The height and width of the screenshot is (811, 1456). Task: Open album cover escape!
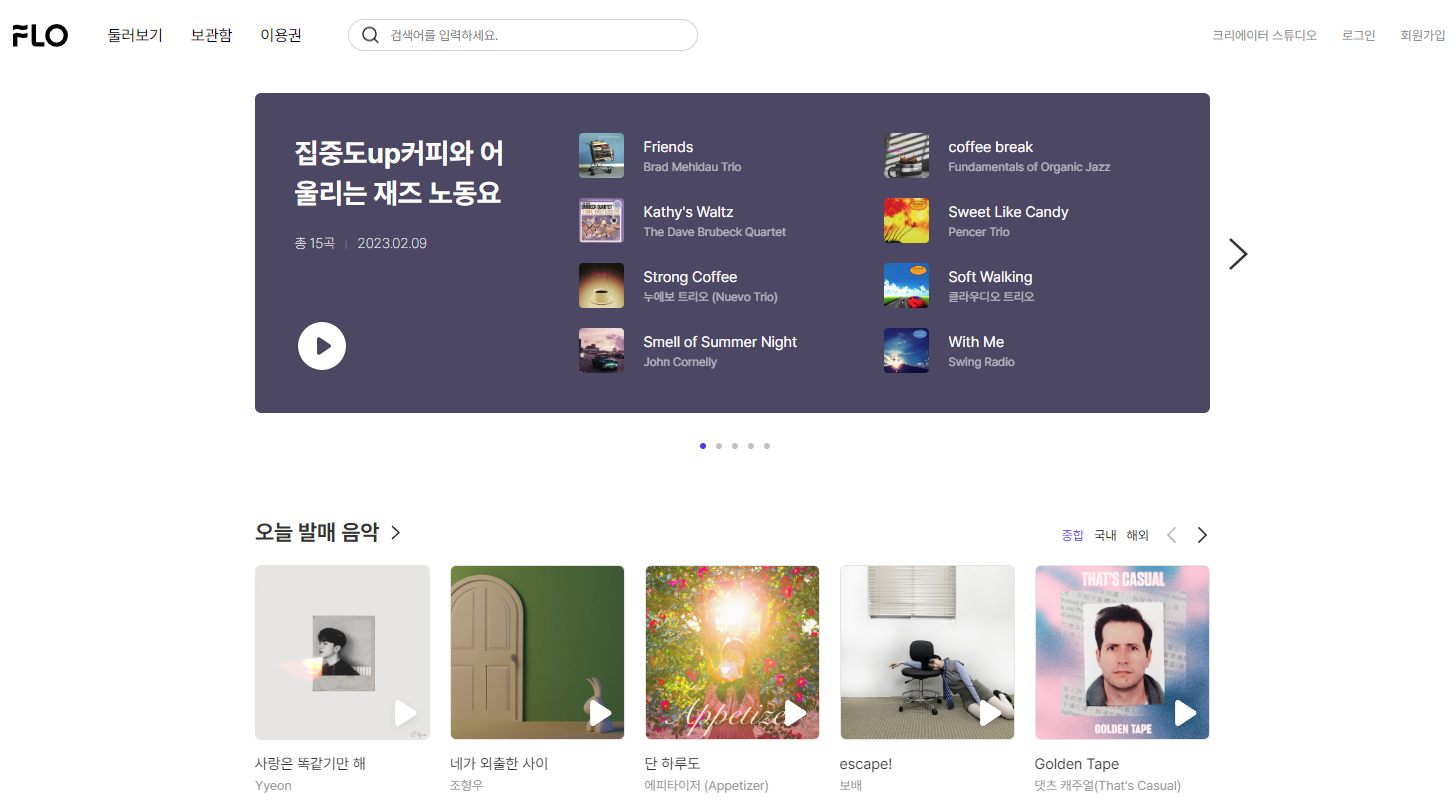[x=927, y=652]
